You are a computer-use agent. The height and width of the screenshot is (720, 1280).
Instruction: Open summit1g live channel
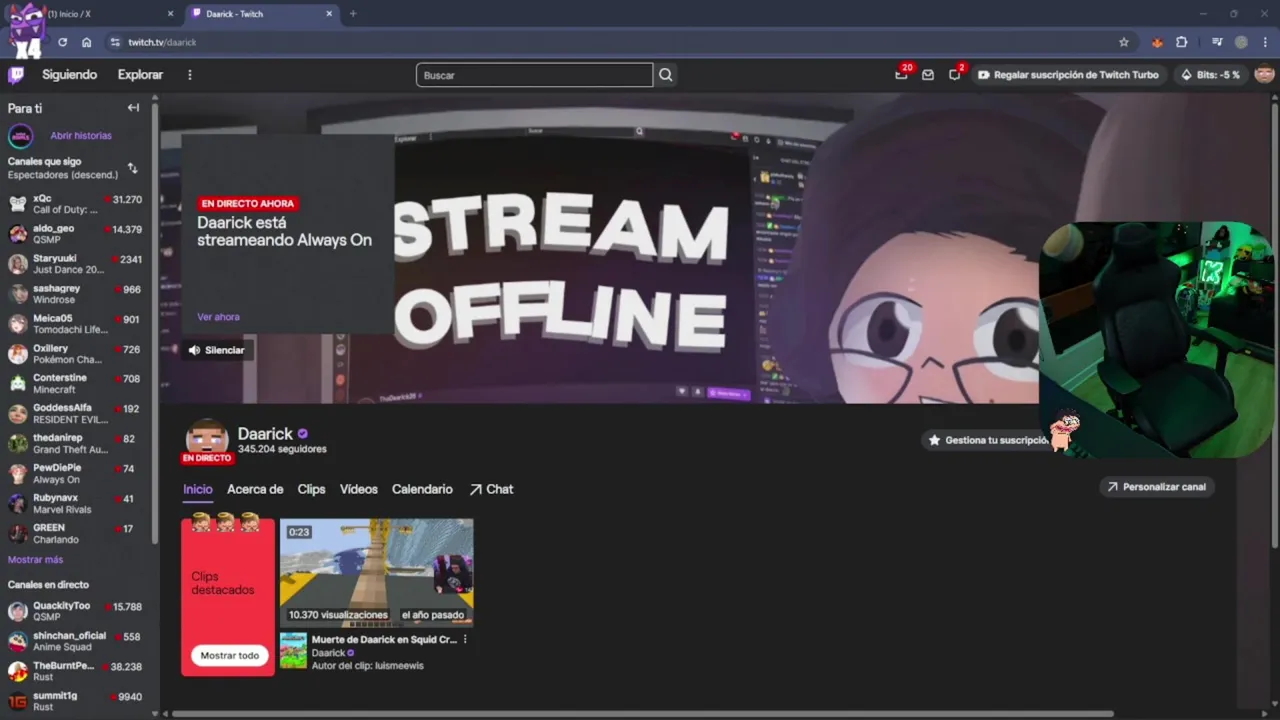click(x=75, y=701)
